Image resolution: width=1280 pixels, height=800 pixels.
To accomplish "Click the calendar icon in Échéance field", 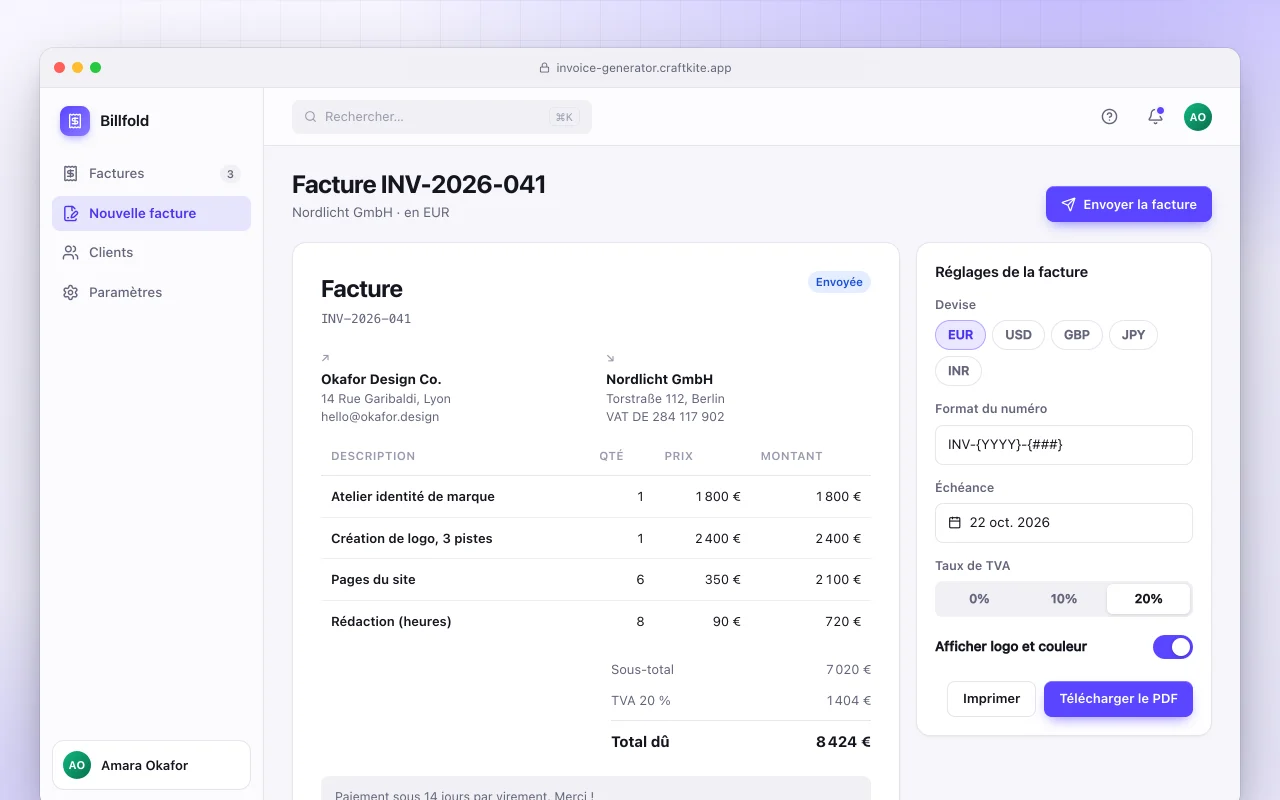I will pyautogui.click(x=955, y=523).
